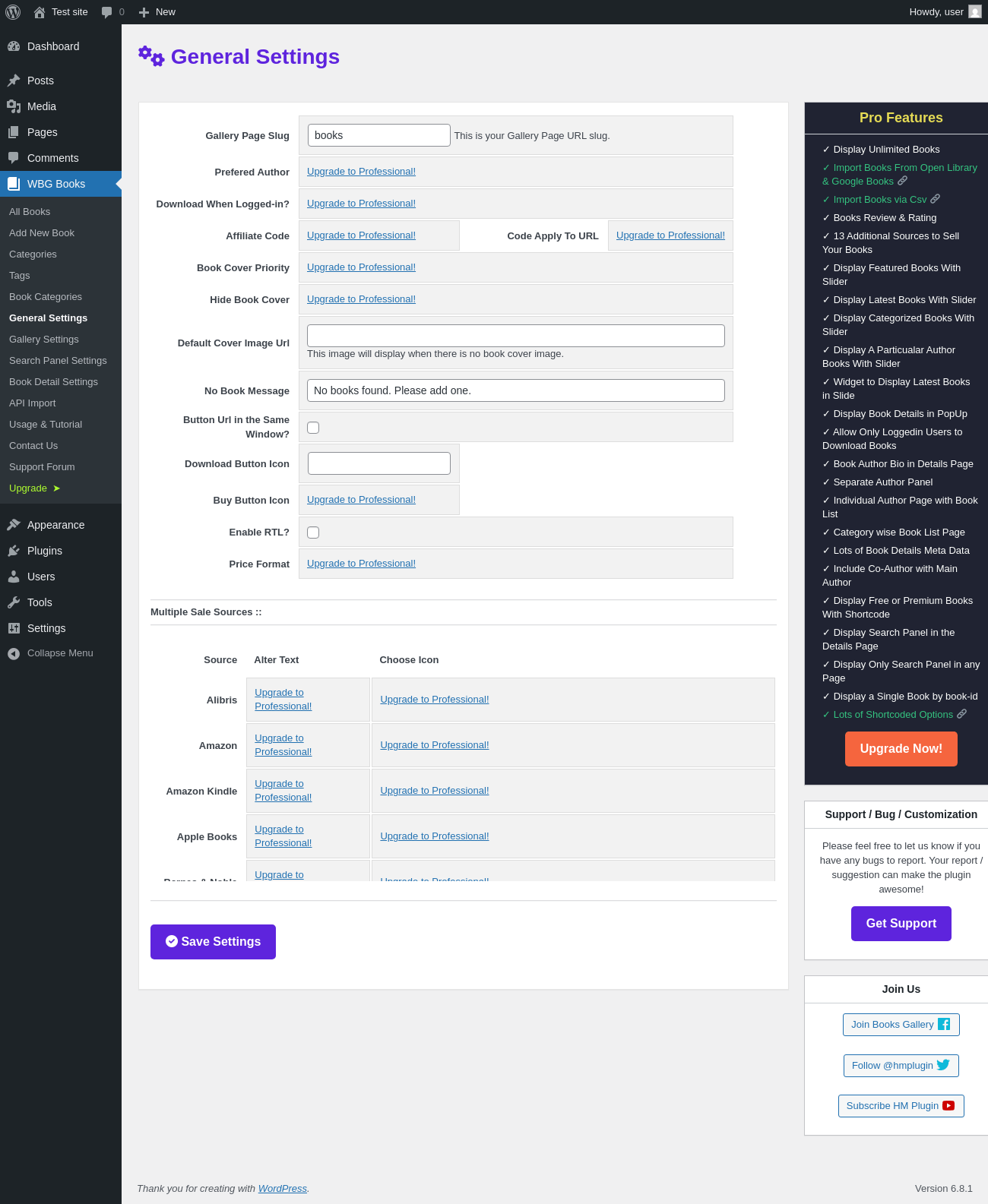This screenshot has height=1204, width=988.
Task: Click the Appearance paintbrush icon
Action: tap(14, 525)
